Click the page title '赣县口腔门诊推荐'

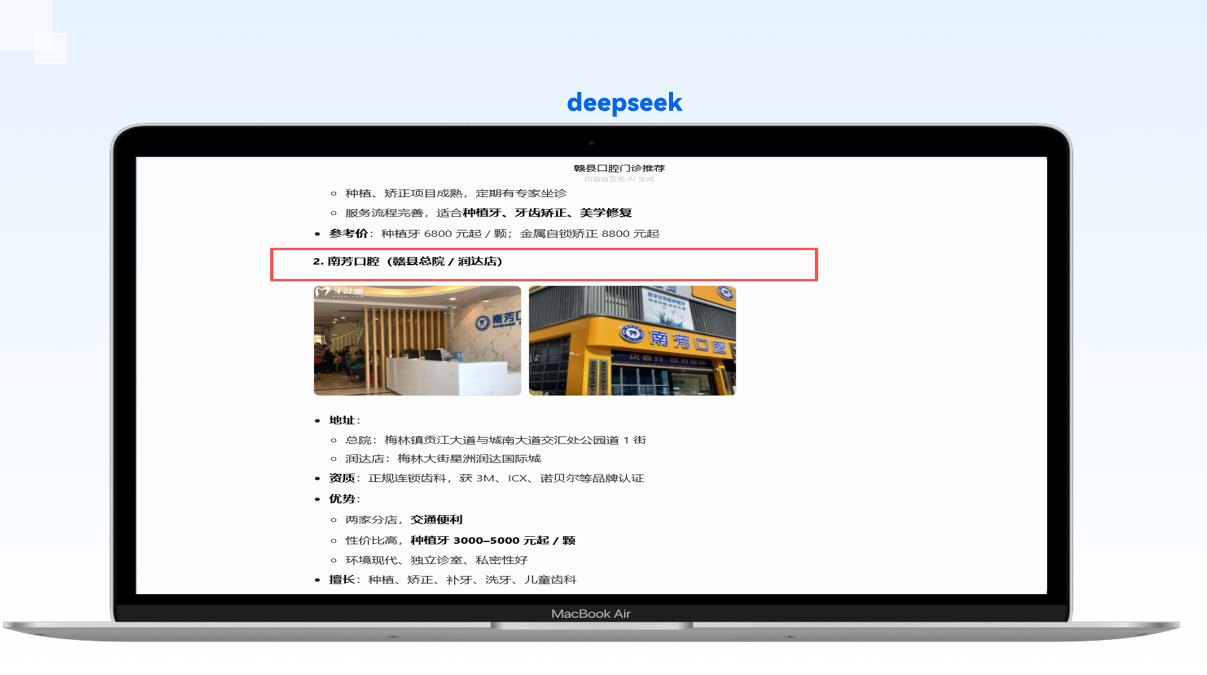619,168
